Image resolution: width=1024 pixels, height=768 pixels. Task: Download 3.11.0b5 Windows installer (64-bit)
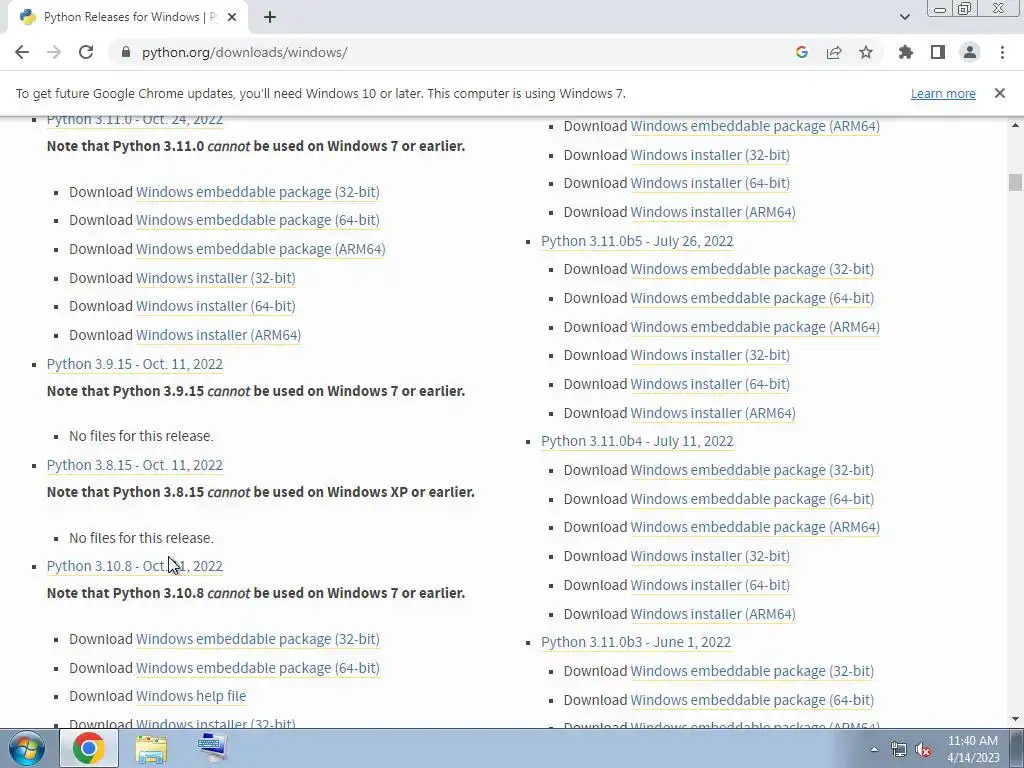pyautogui.click(x=710, y=384)
